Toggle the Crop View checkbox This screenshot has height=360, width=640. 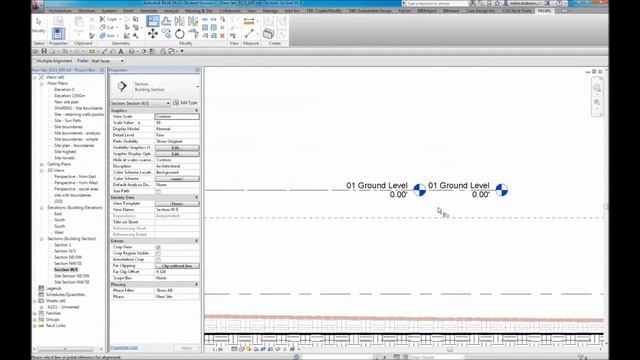tap(158, 247)
